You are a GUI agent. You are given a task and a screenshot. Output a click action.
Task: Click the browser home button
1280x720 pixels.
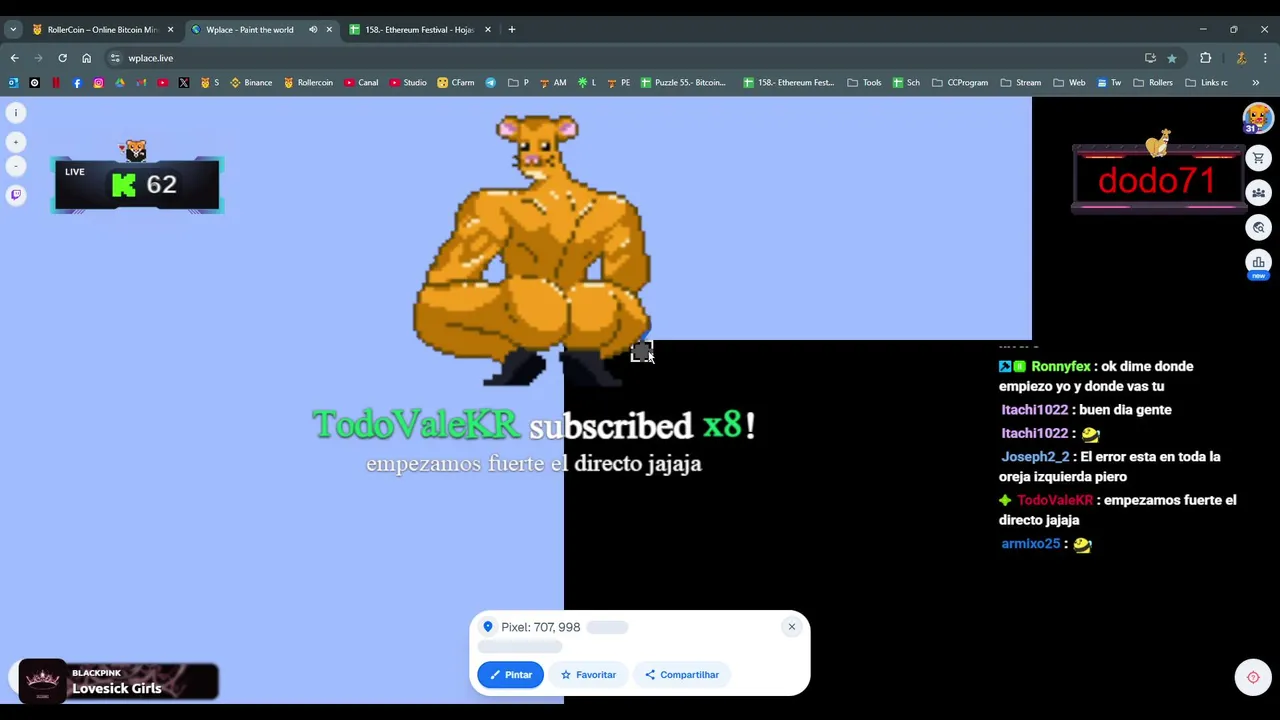point(86,58)
